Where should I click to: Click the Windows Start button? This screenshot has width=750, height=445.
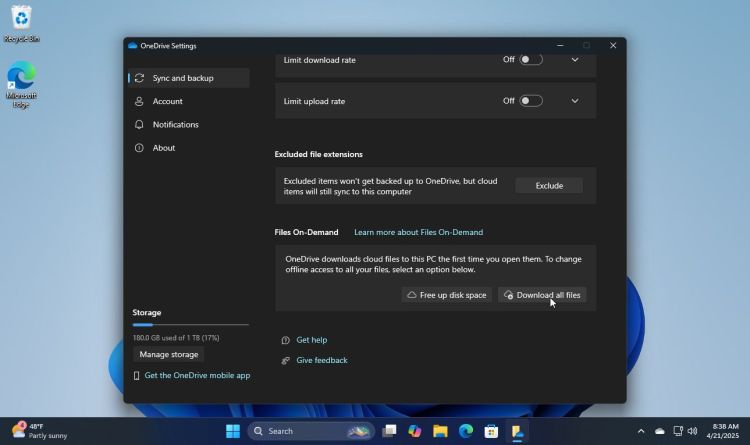tap(233, 431)
